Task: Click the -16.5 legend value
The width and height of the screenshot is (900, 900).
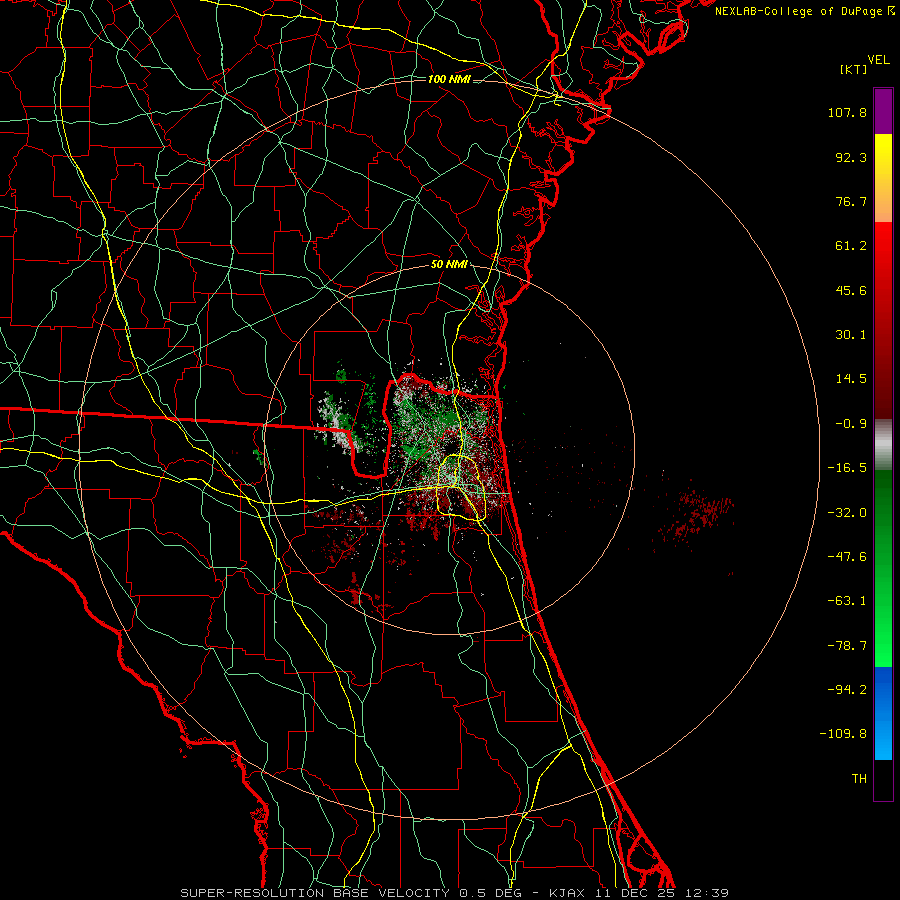Action: click(x=847, y=468)
